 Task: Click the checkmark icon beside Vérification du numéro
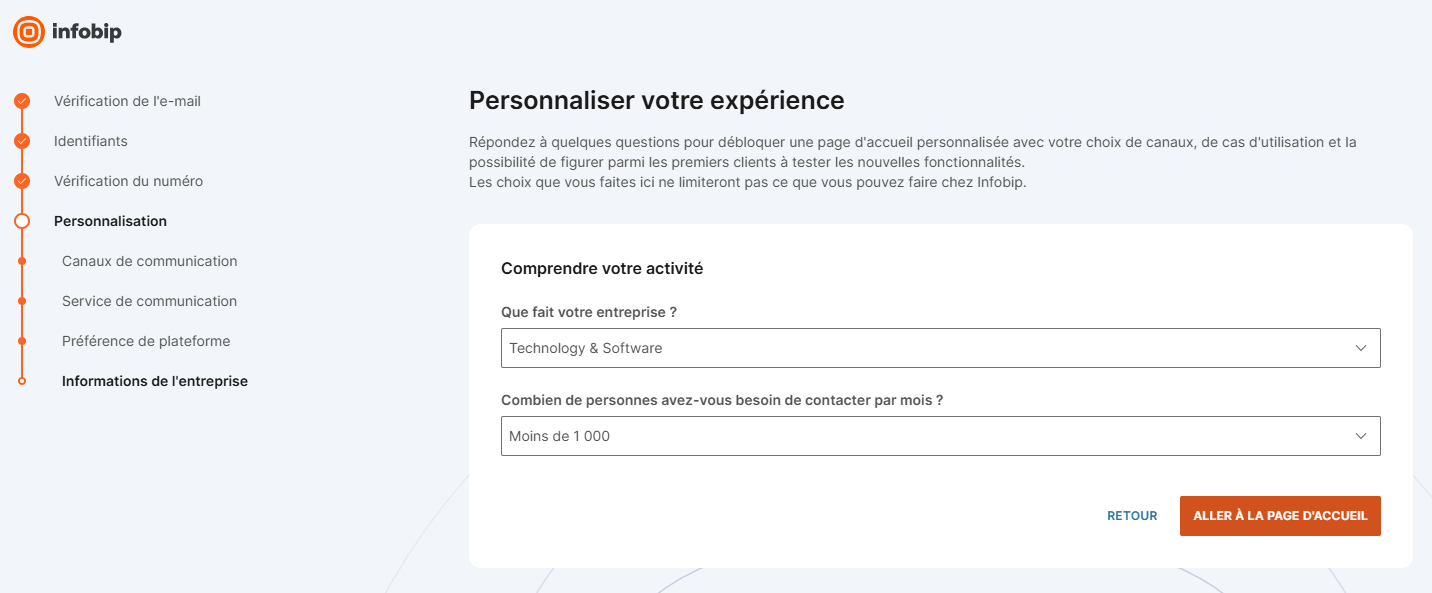coord(22,181)
